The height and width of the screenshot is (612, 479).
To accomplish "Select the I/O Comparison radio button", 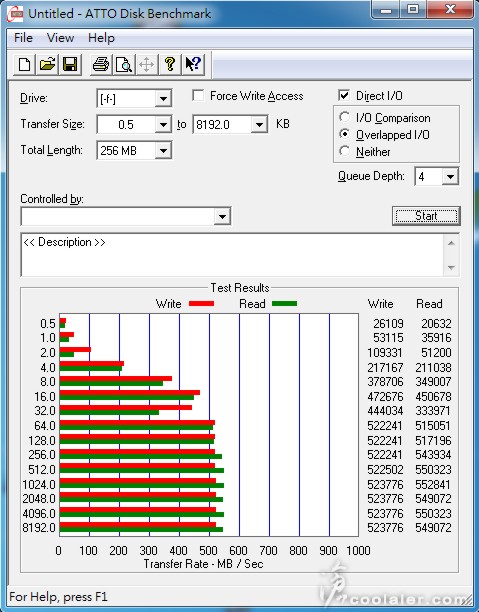I will point(345,117).
